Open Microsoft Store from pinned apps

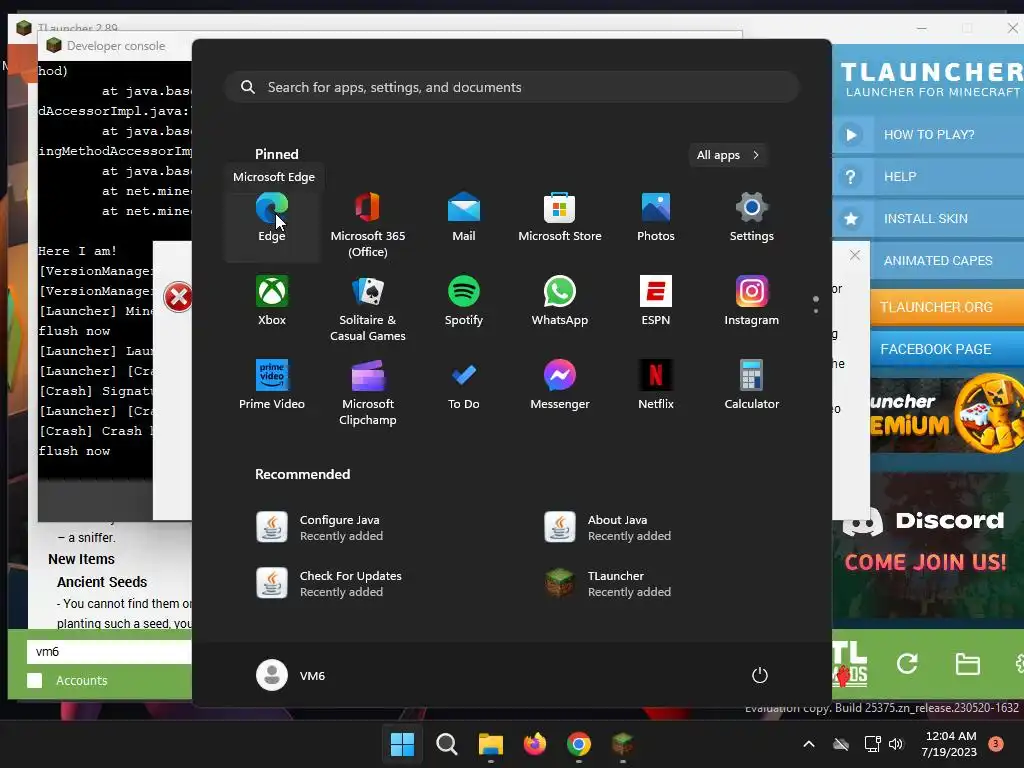(560, 217)
